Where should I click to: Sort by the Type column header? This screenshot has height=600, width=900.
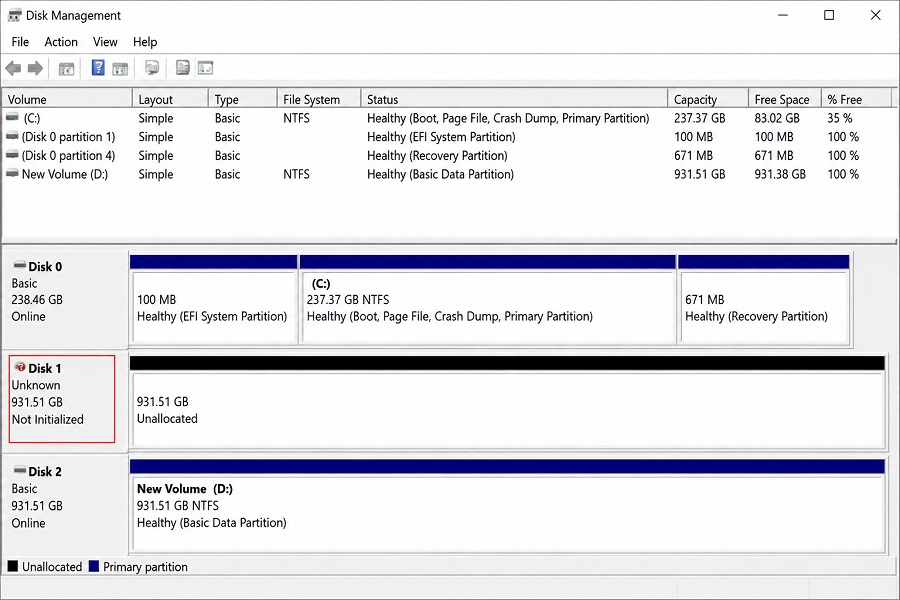pyautogui.click(x=243, y=99)
